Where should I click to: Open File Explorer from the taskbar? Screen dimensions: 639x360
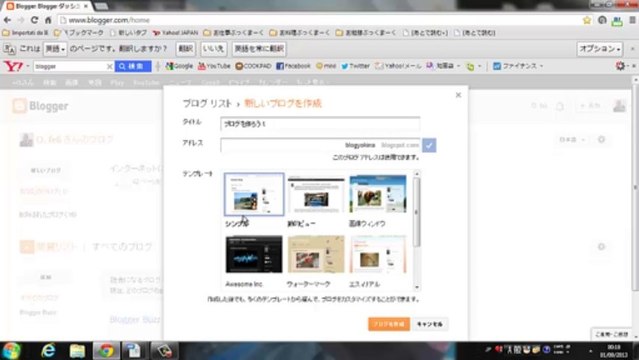coord(77,351)
